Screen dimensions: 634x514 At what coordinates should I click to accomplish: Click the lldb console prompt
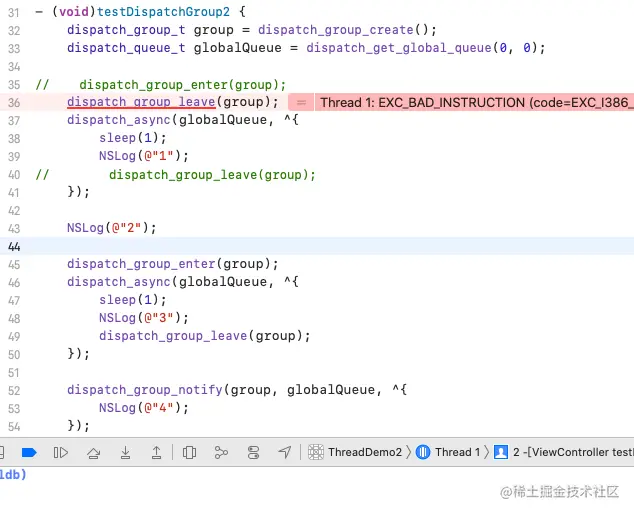[13, 474]
